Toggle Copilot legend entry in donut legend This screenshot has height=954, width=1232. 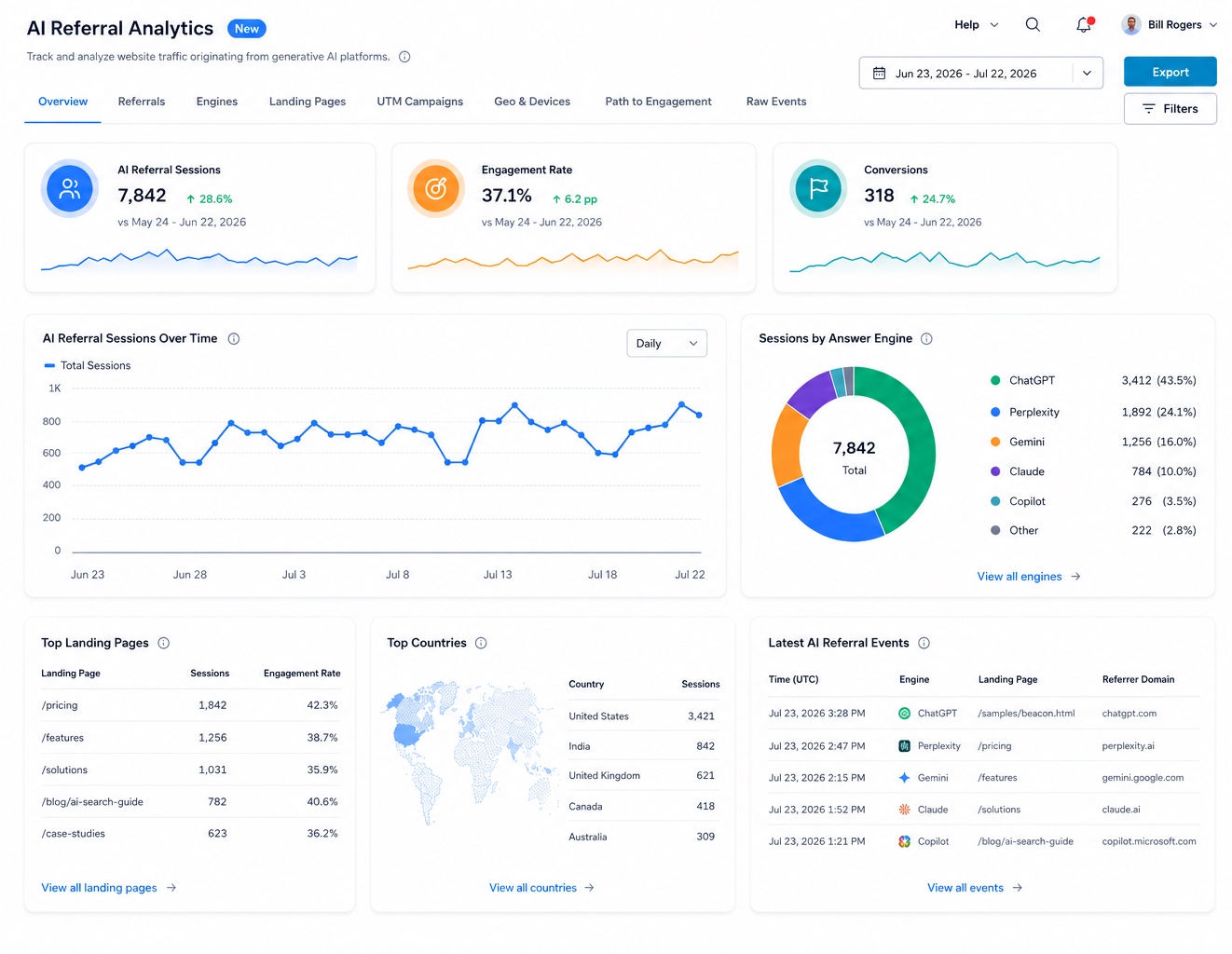coord(1018,502)
